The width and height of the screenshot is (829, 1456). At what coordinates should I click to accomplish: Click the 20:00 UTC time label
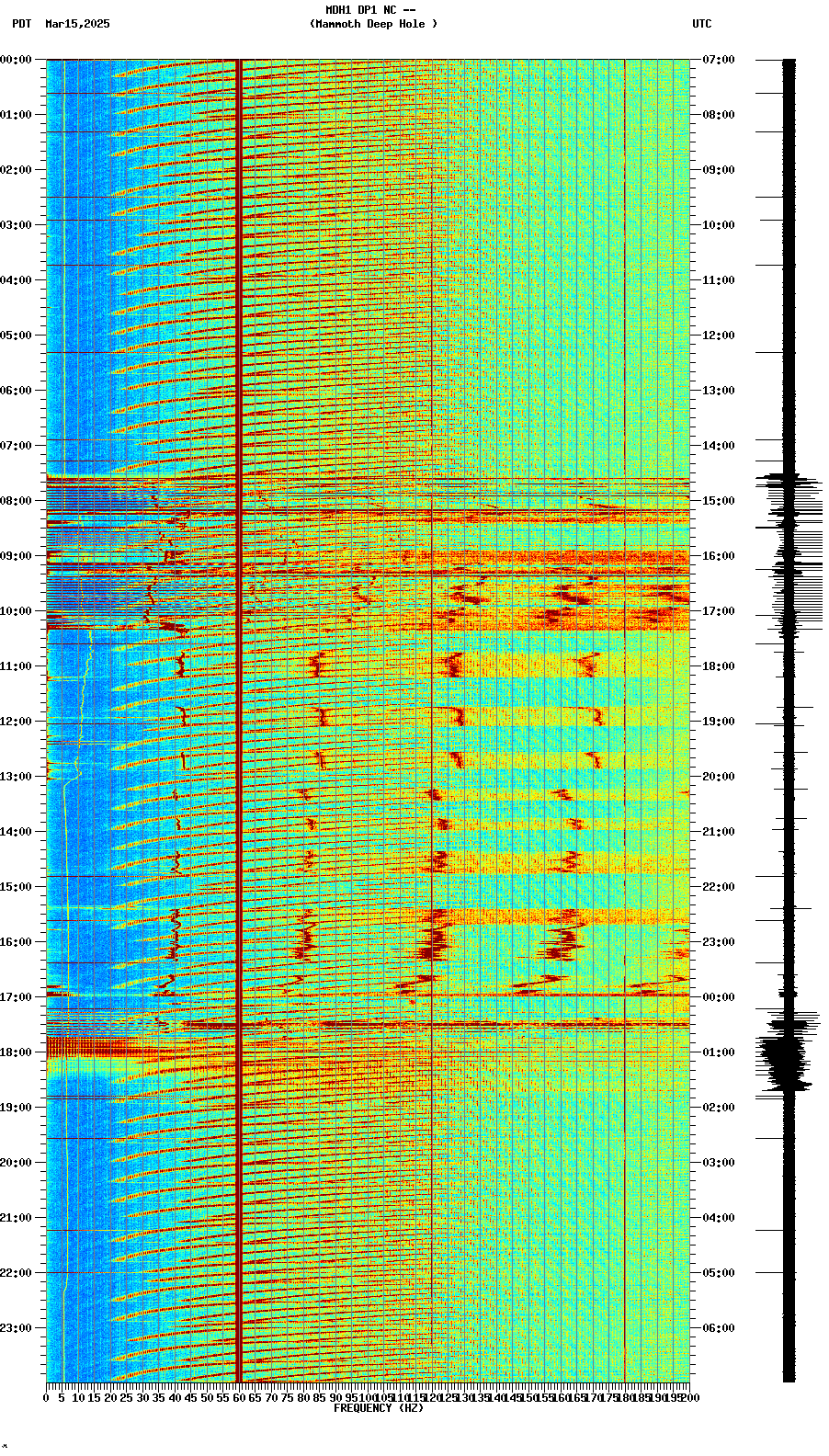point(719,777)
